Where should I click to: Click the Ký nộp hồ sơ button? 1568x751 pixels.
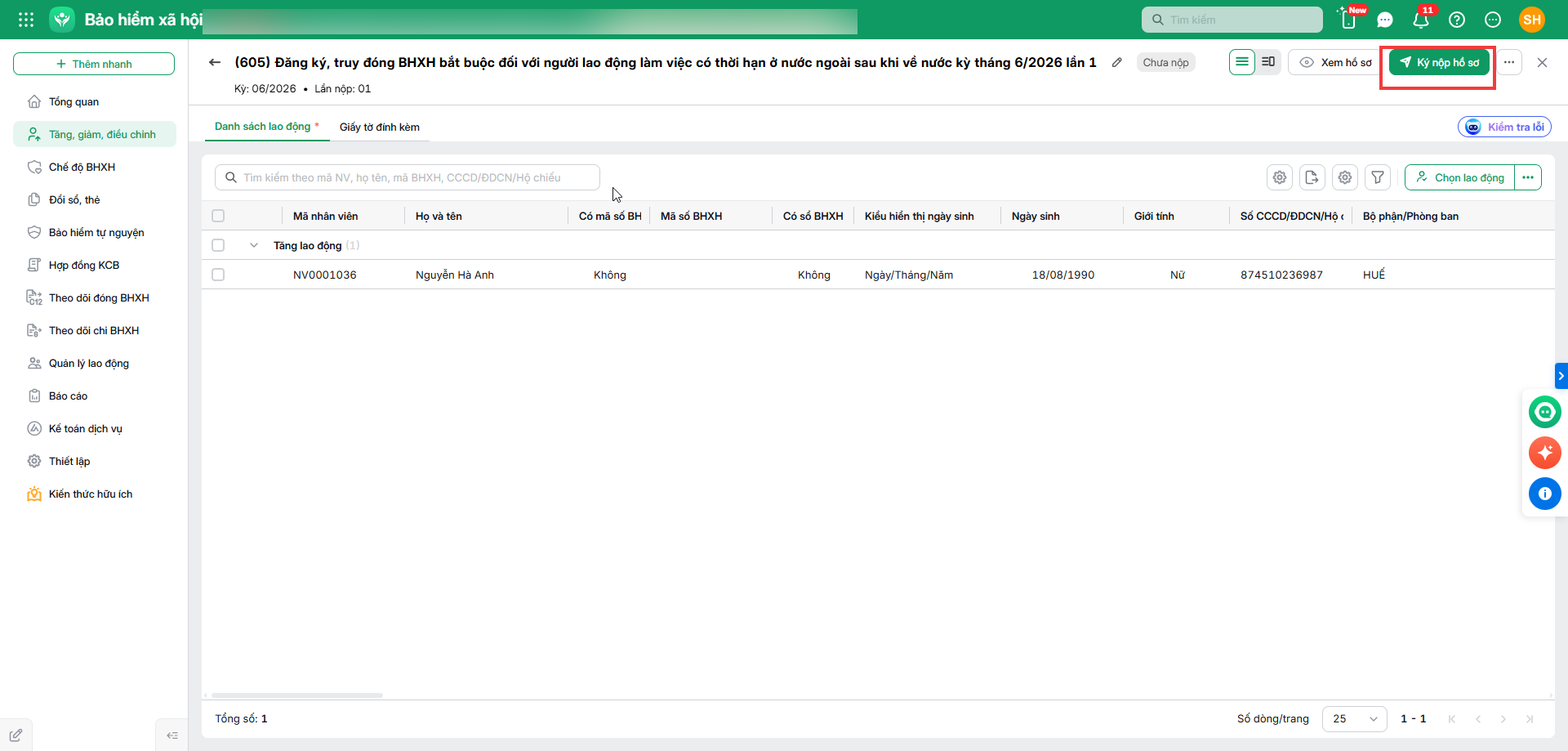[1439, 62]
